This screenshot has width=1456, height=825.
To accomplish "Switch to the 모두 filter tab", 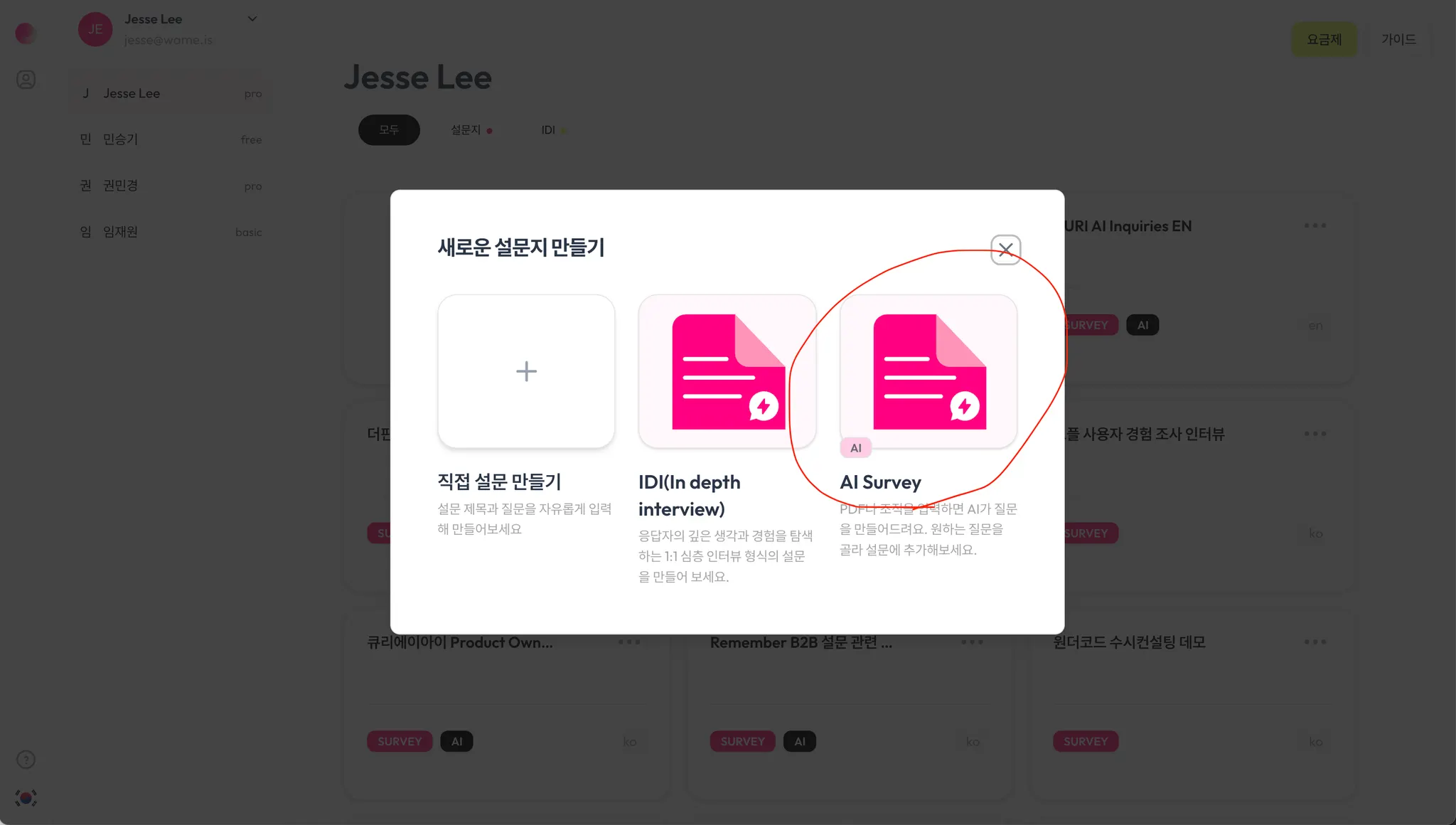I will [389, 130].
